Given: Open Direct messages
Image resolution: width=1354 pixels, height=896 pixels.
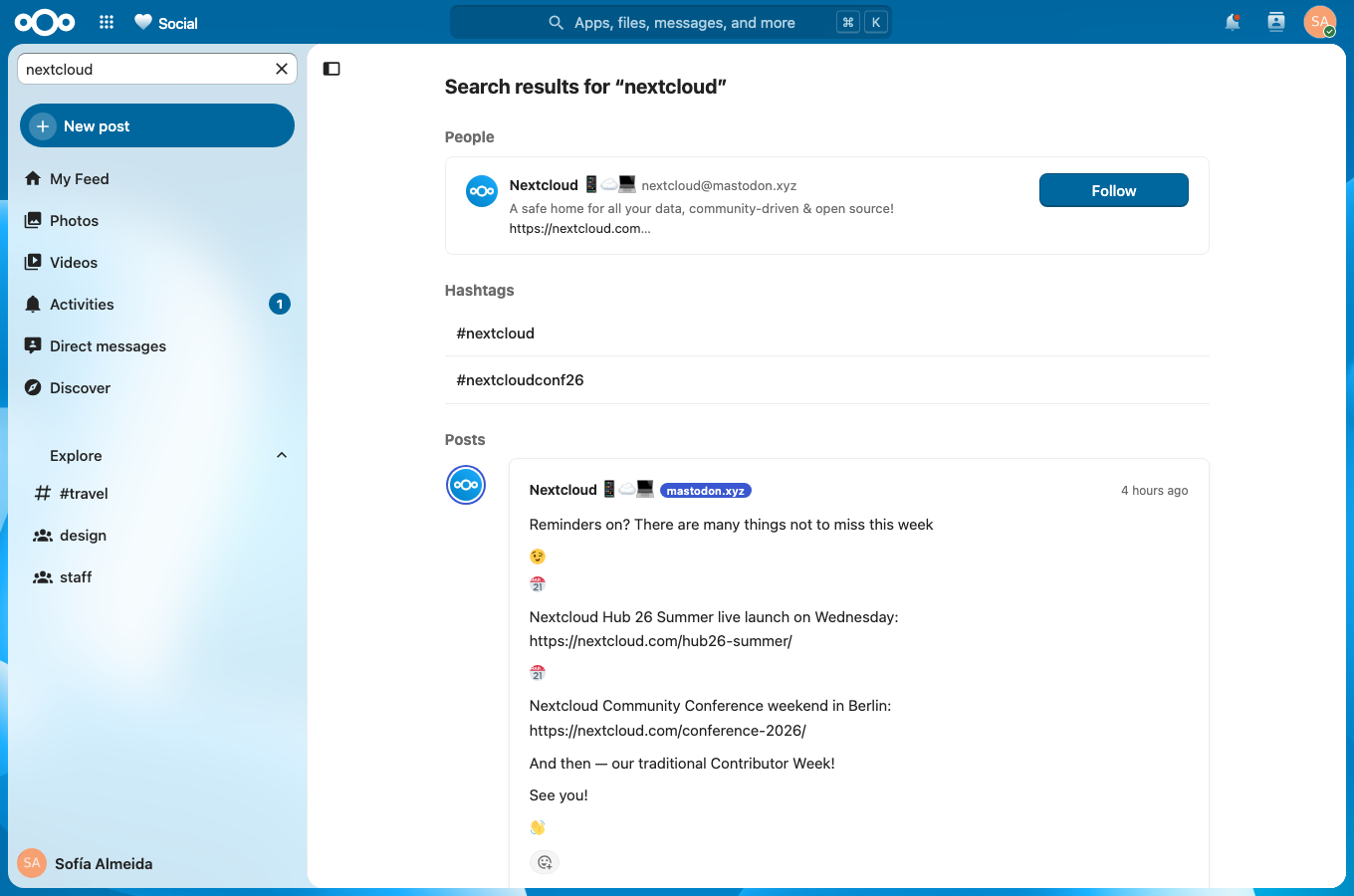Looking at the screenshot, I should point(157,346).
